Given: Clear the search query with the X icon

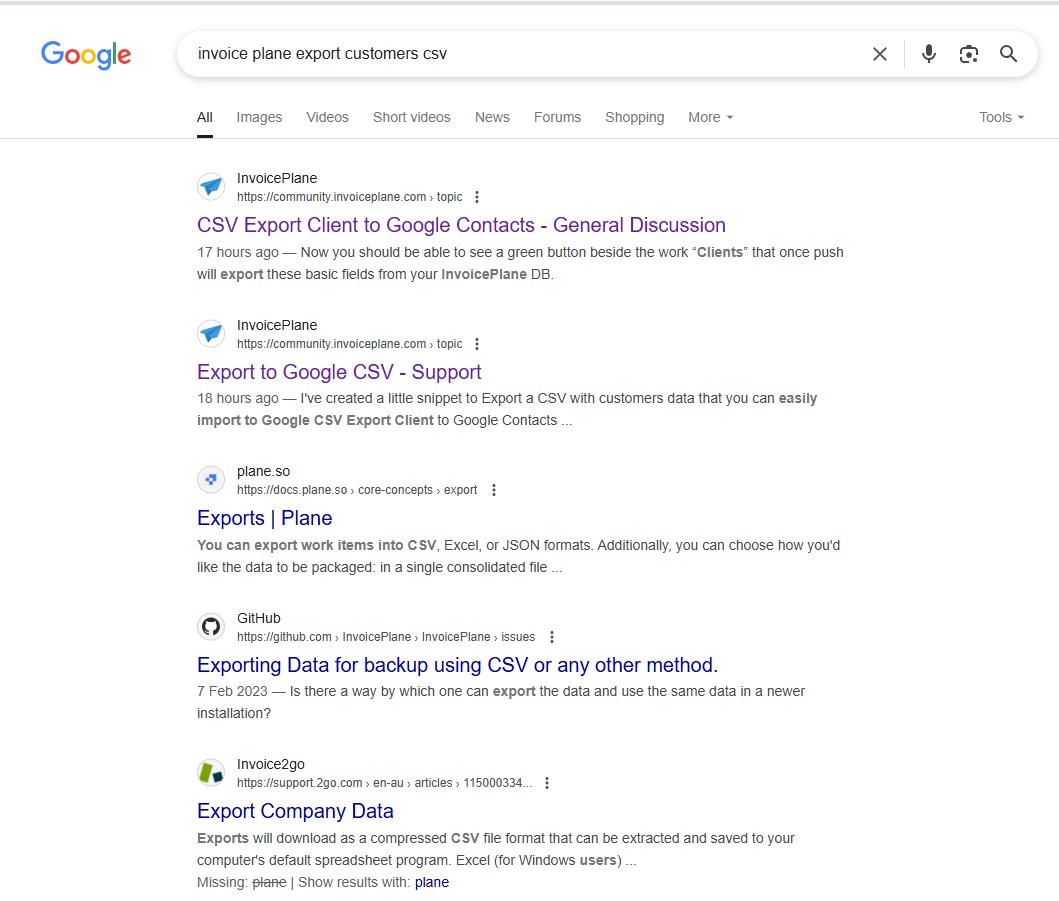Looking at the screenshot, I should tap(879, 54).
